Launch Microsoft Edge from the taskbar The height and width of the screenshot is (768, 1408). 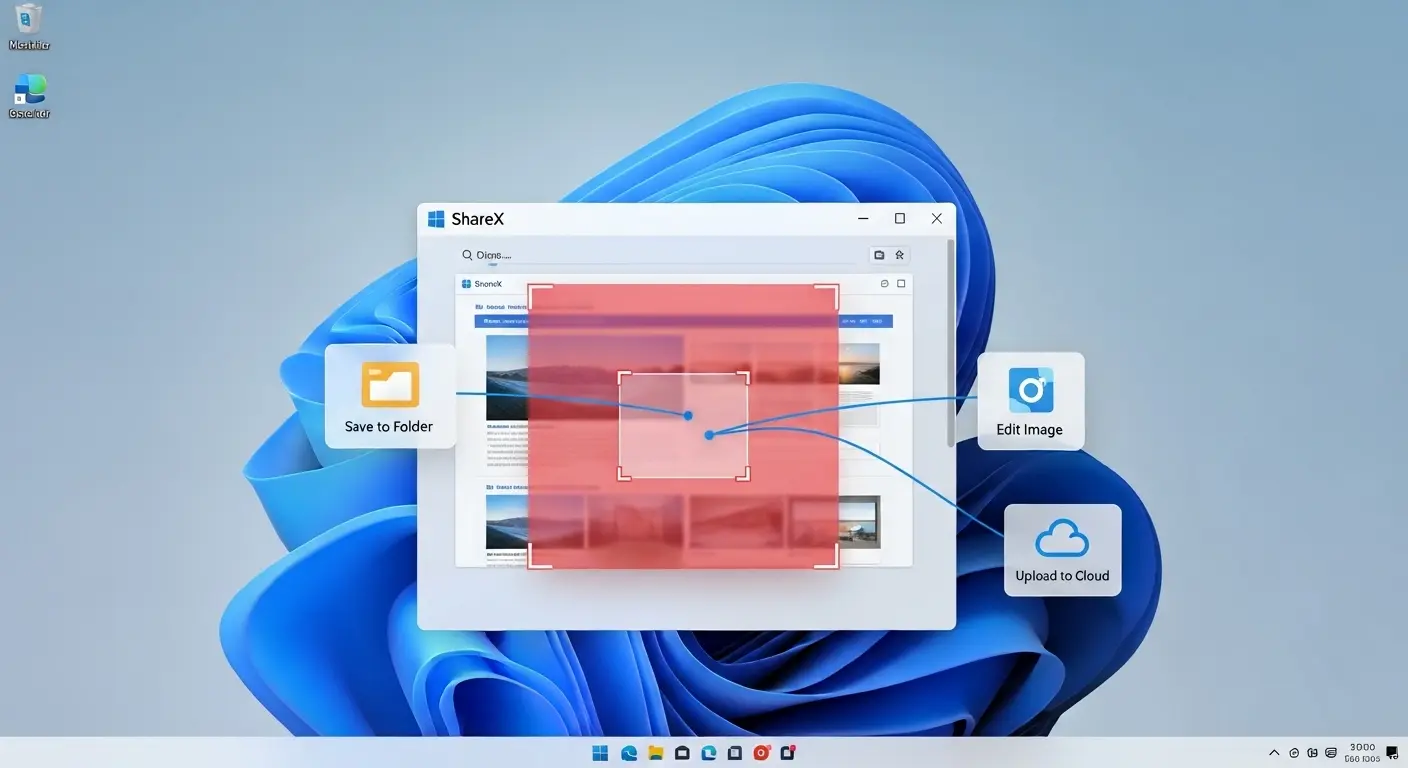click(x=627, y=752)
